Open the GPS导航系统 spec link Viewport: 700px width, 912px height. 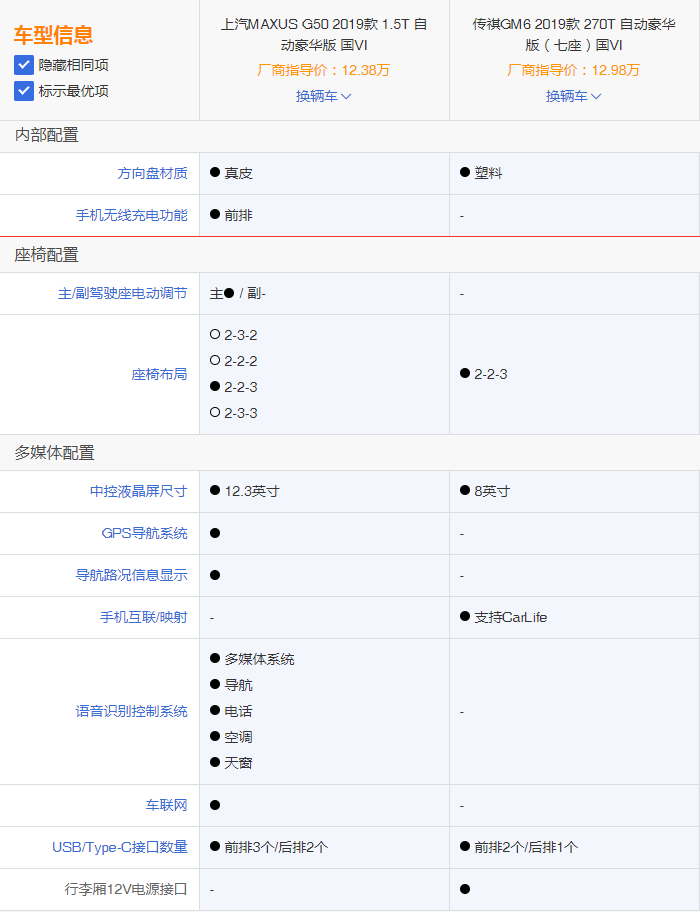(144, 533)
